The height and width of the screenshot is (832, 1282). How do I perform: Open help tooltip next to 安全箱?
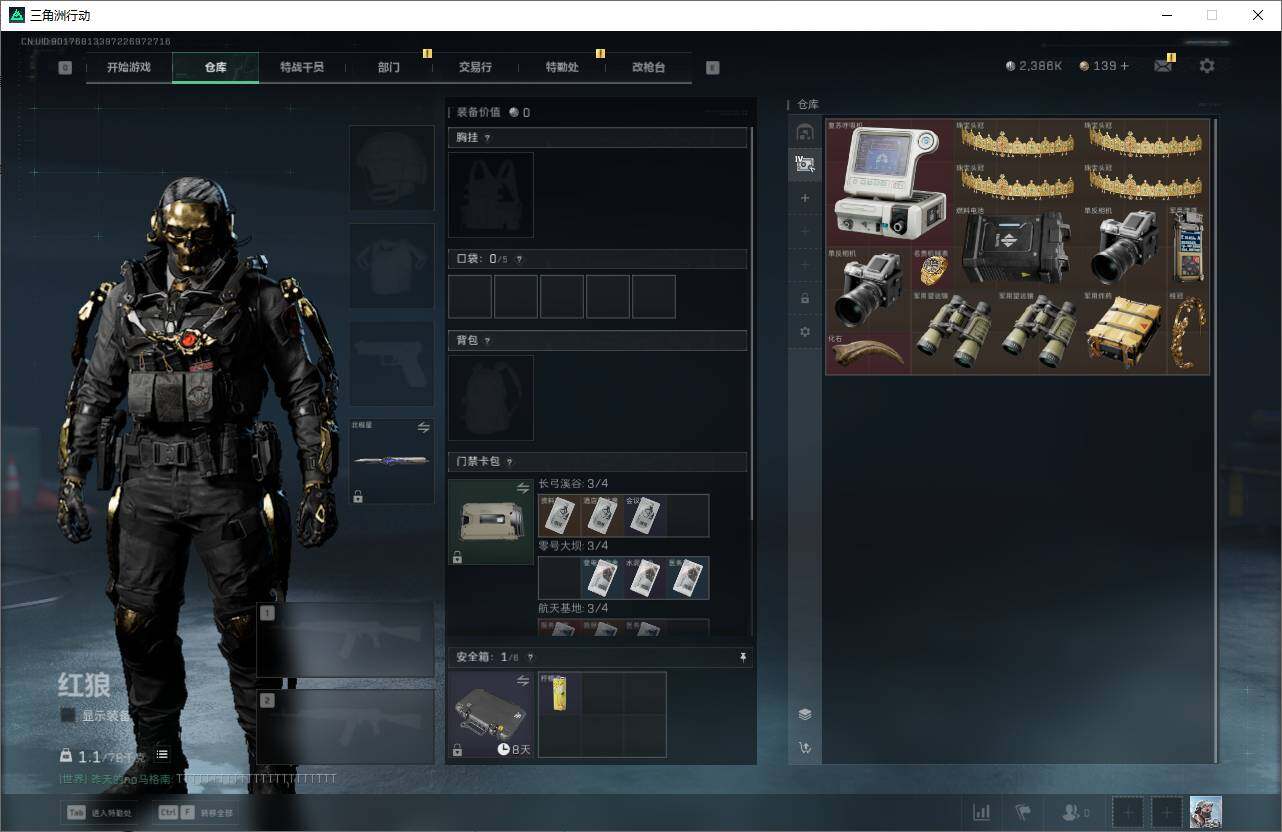tap(530, 657)
